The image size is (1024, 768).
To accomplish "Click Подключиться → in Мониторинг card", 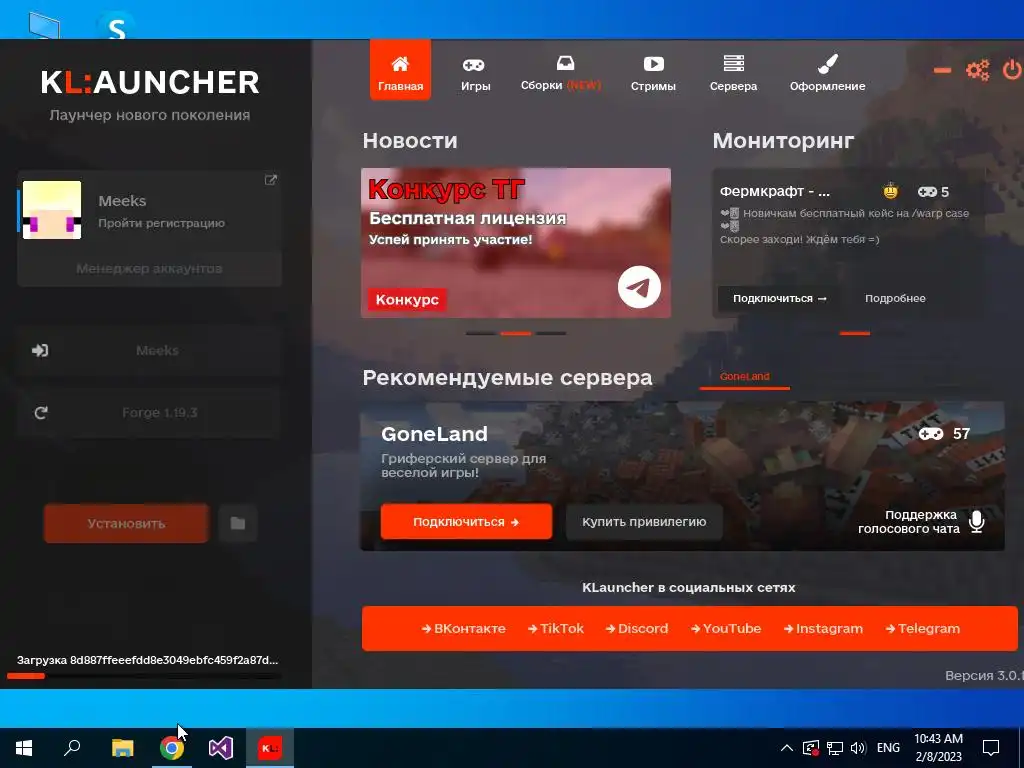I will tap(779, 298).
